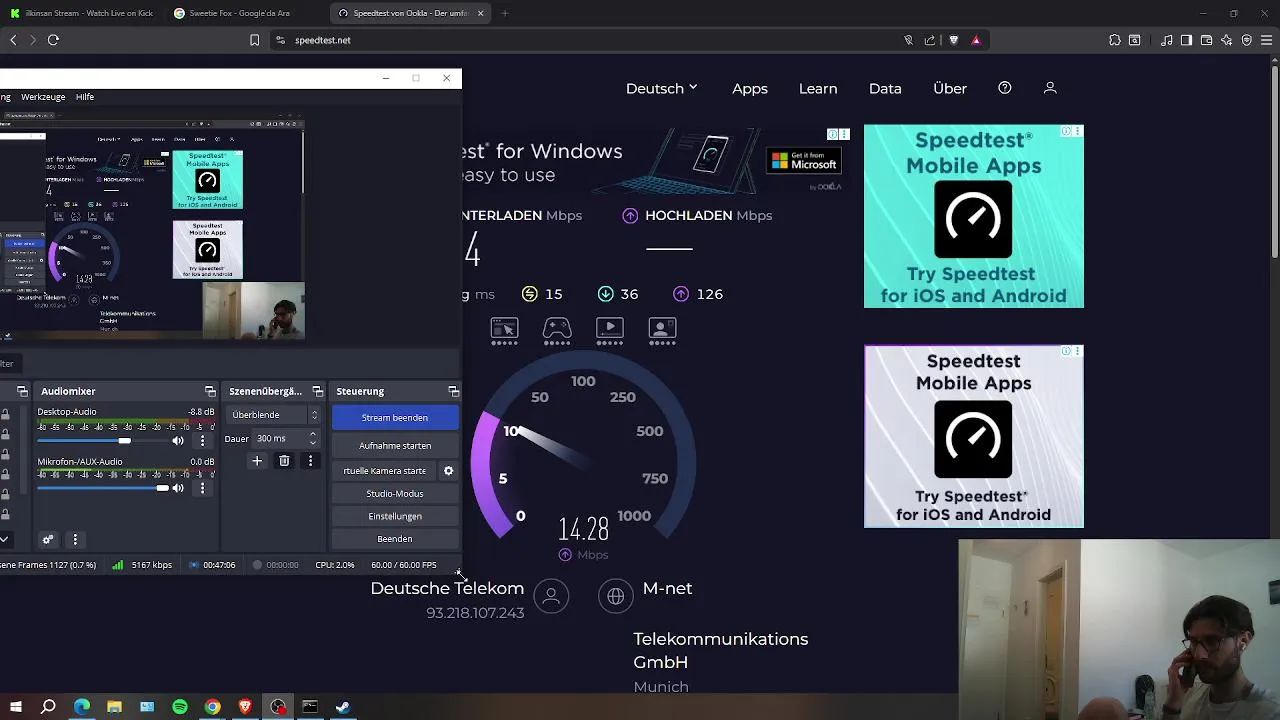Open Desktop-Audio three-dot options menu
The image size is (1280, 720).
pos(202,440)
